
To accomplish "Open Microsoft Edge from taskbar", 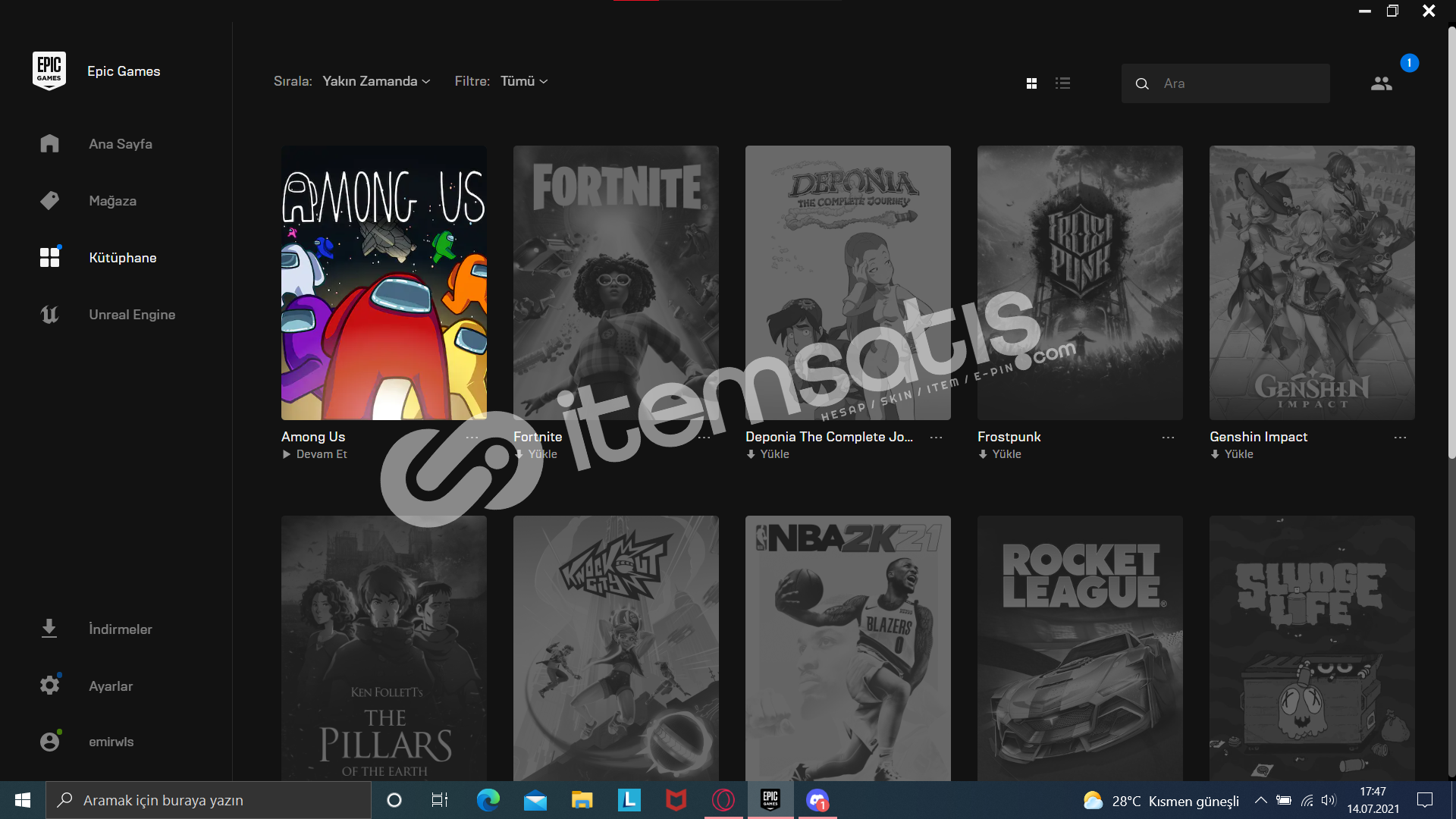I will point(488,800).
